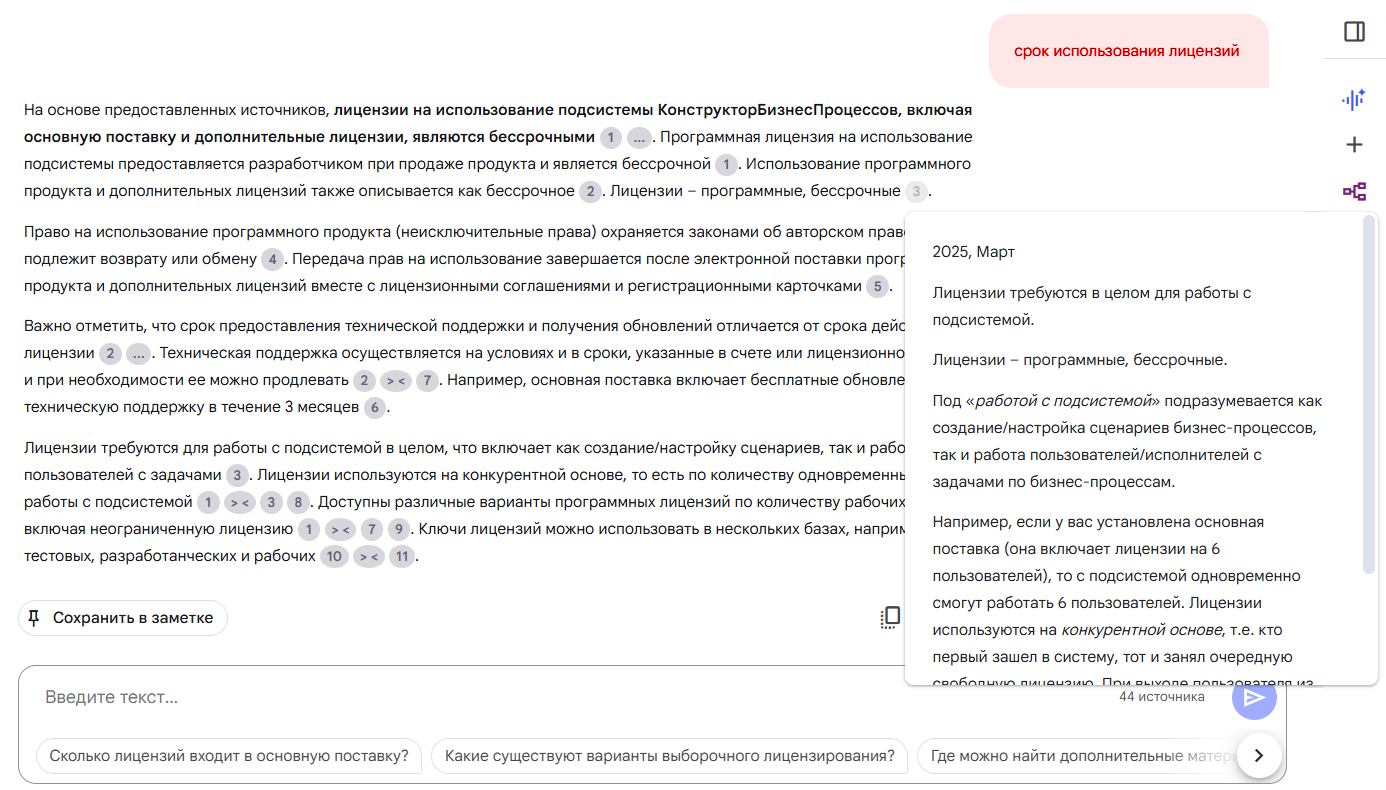Open the mind map icon in sidebar
Viewport: 1386px width, 790px height.
[1354, 191]
